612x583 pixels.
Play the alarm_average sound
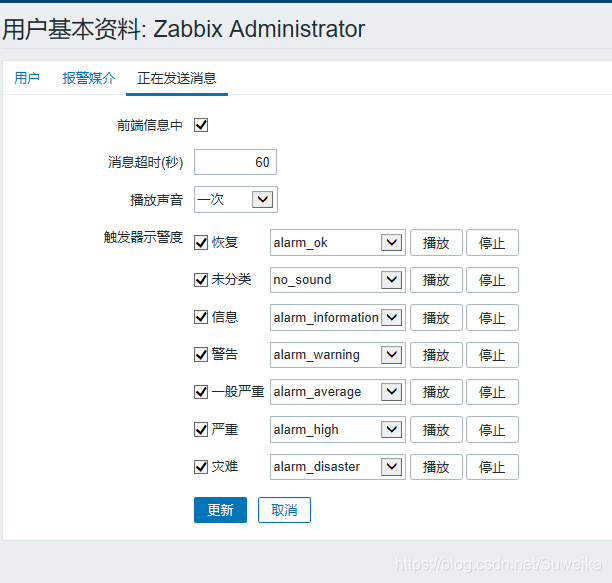(x=436, y=392)
